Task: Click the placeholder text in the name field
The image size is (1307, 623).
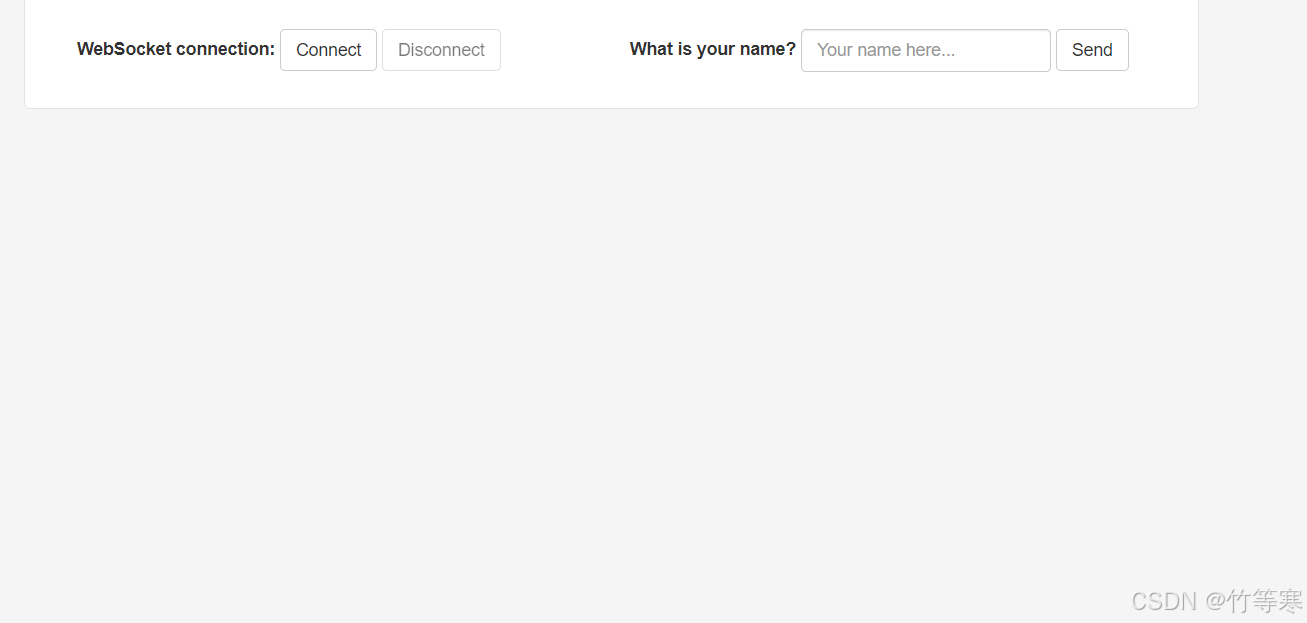Action: 886,50
